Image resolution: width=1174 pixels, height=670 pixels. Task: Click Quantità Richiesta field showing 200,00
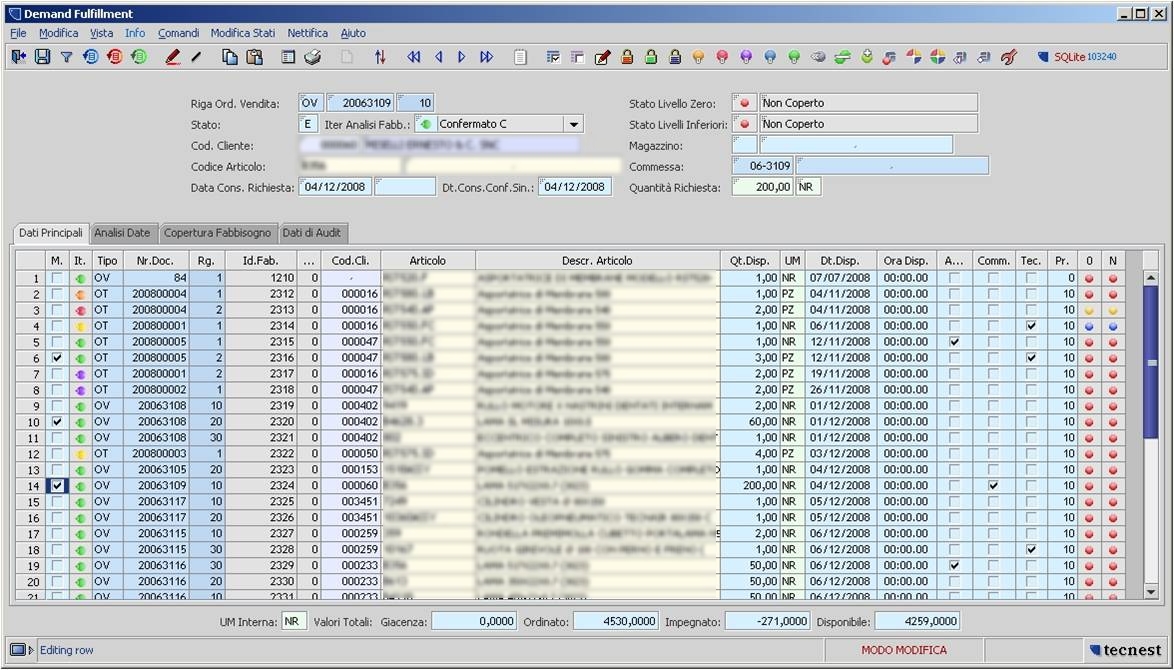(762, 187)
